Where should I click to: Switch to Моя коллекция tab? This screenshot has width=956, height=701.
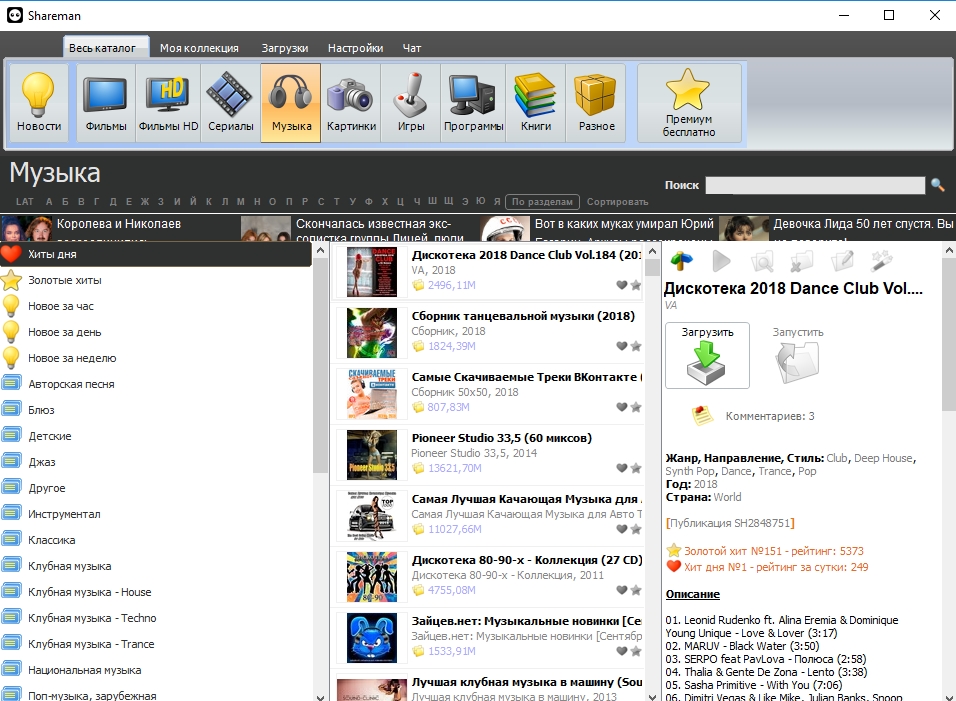pos(199,48)
